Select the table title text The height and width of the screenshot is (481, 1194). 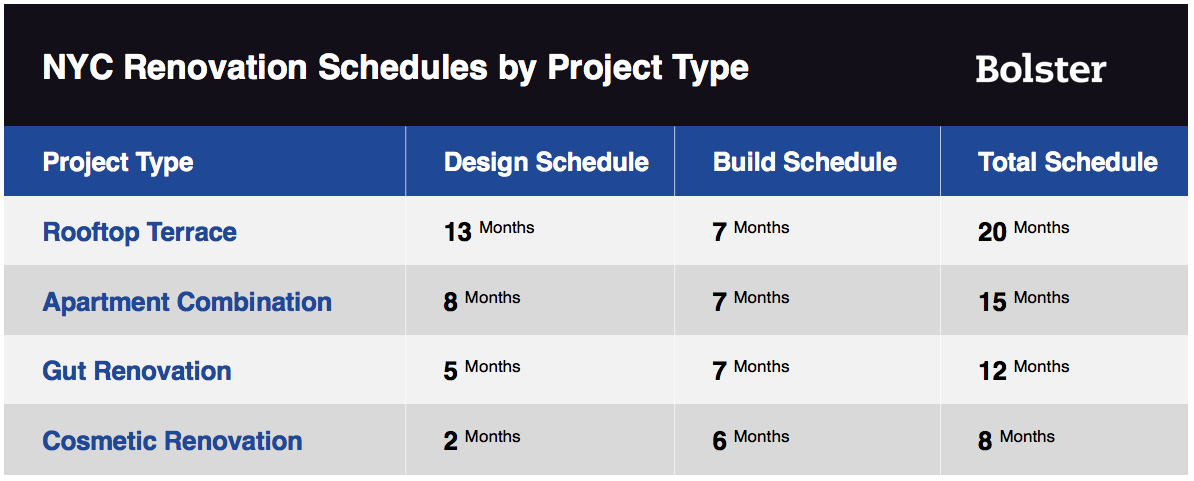[395, 68]
